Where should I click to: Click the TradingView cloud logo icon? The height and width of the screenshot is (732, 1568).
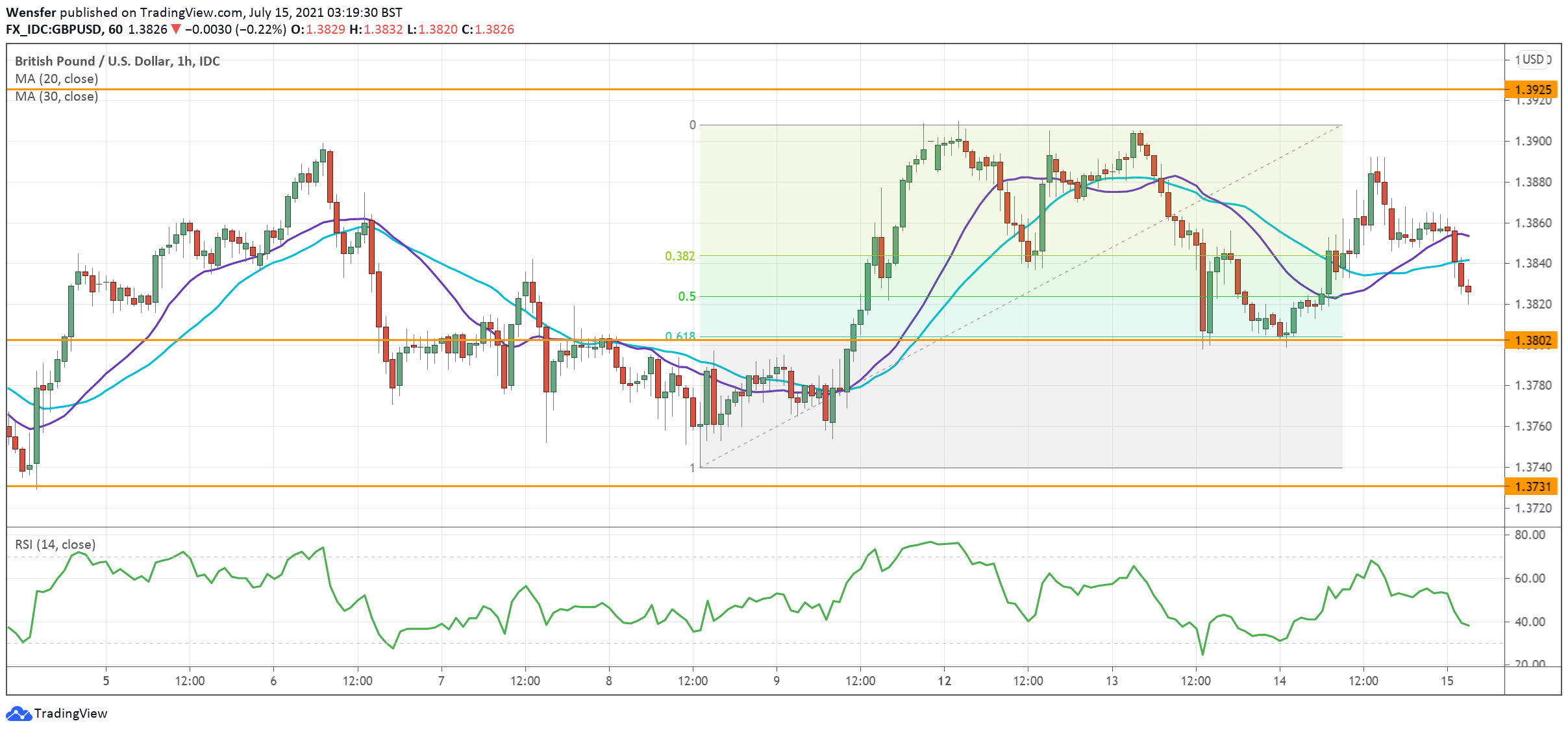(18, 714)
